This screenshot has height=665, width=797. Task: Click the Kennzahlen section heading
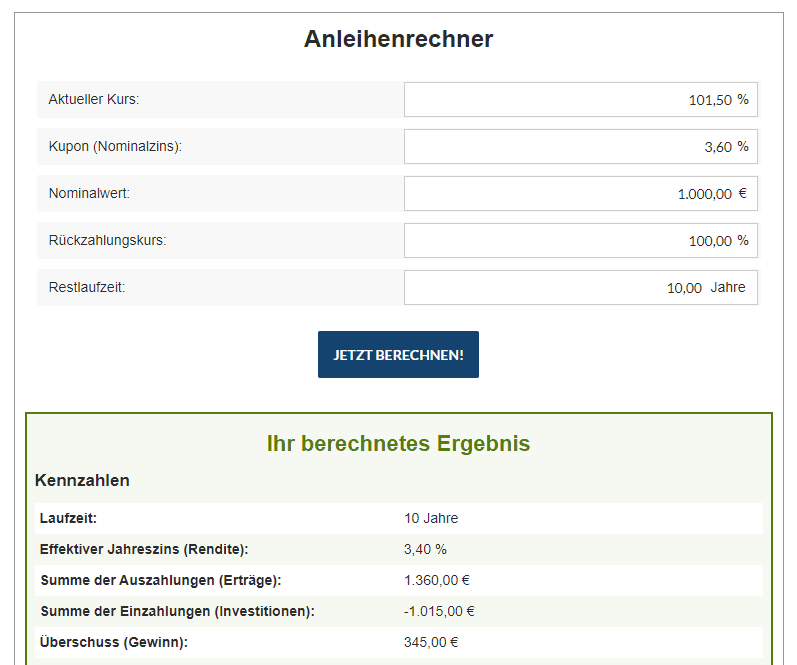point(82,481)
